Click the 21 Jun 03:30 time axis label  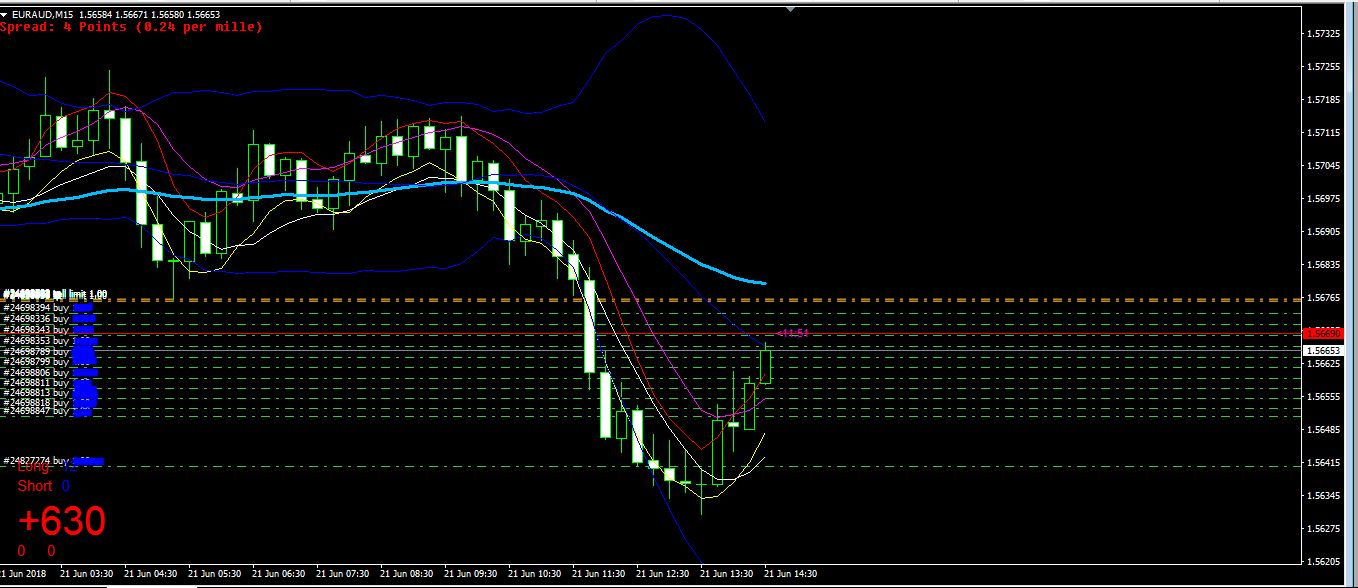[87, 575]
